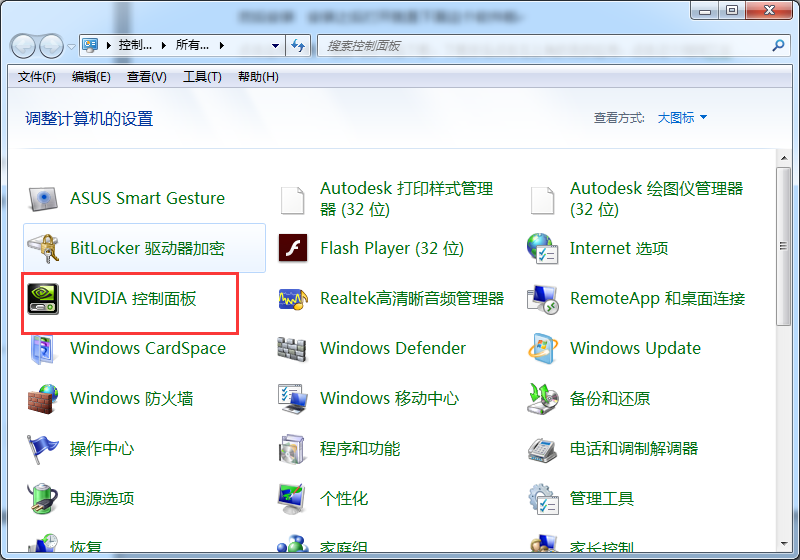Open the ASUS Smart Gesture icon
This screenshot has width=800, height=560.
point(43,198)
